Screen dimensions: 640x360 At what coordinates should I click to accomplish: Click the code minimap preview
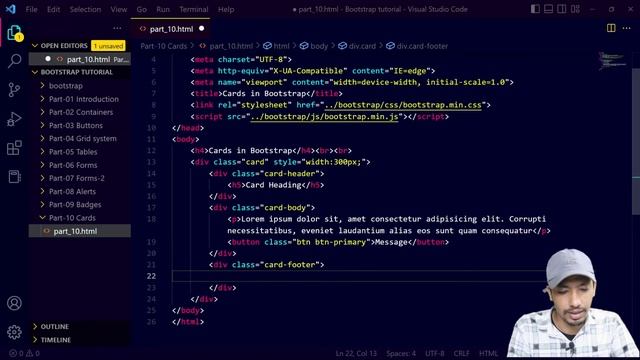612,61
